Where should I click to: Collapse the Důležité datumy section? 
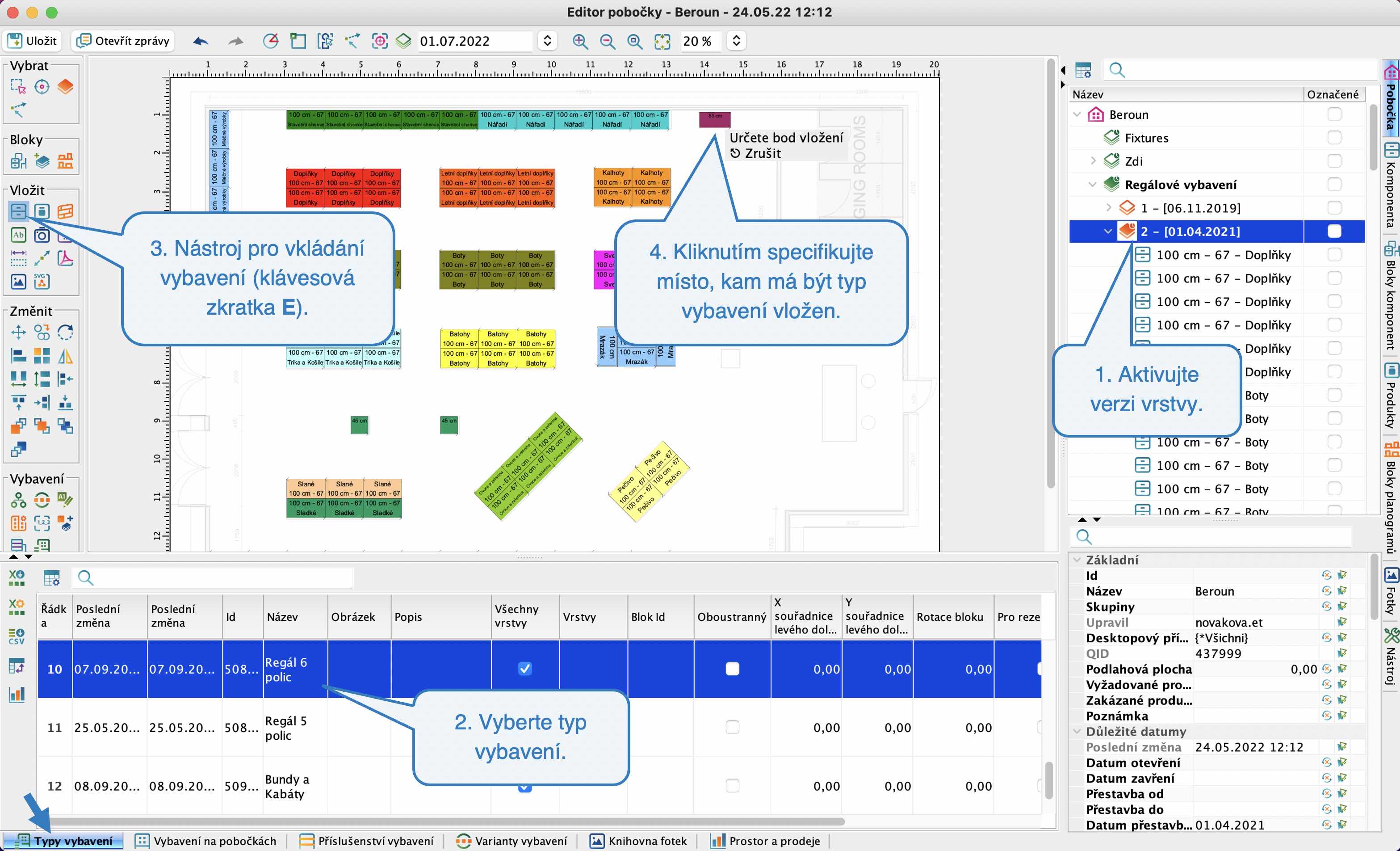tap(1077, 732)
